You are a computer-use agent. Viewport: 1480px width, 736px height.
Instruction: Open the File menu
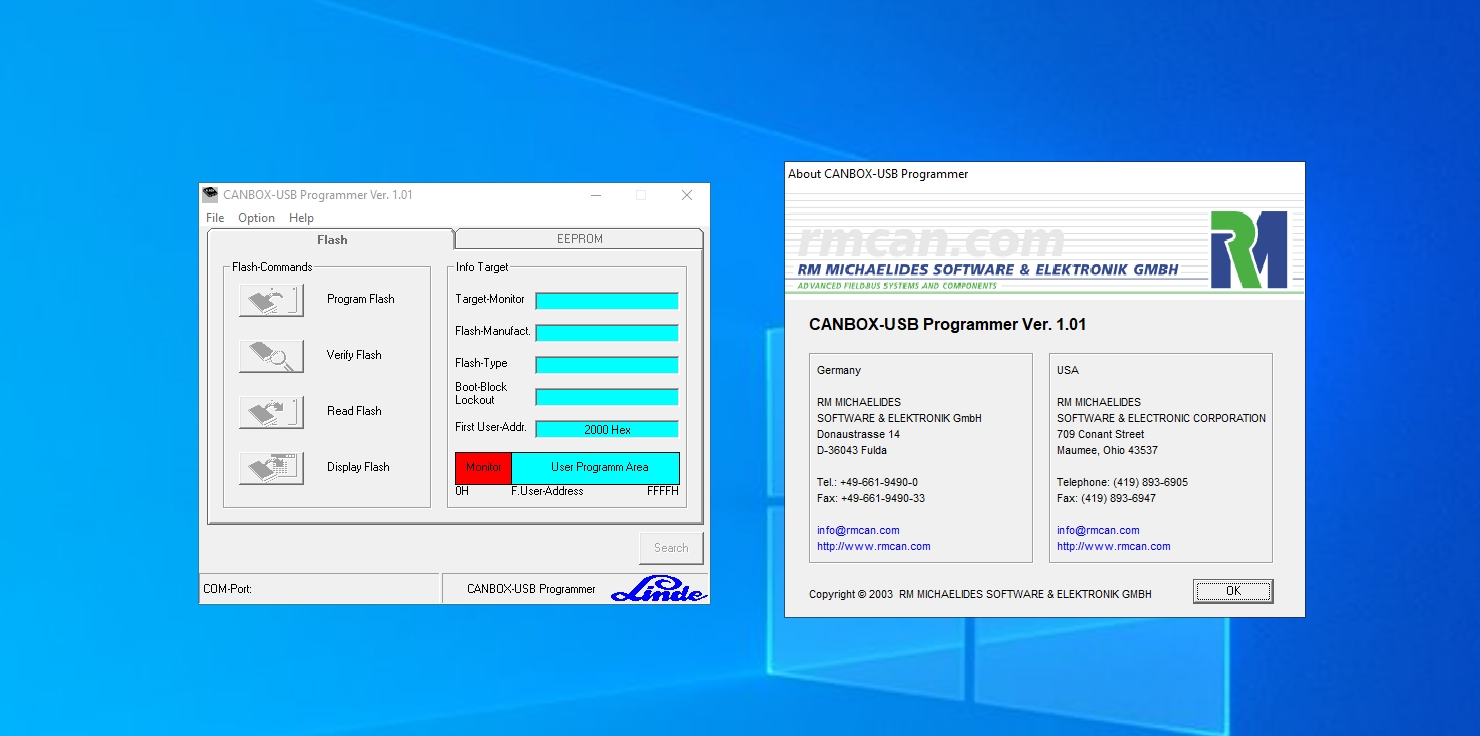click(x=215, y=218)
